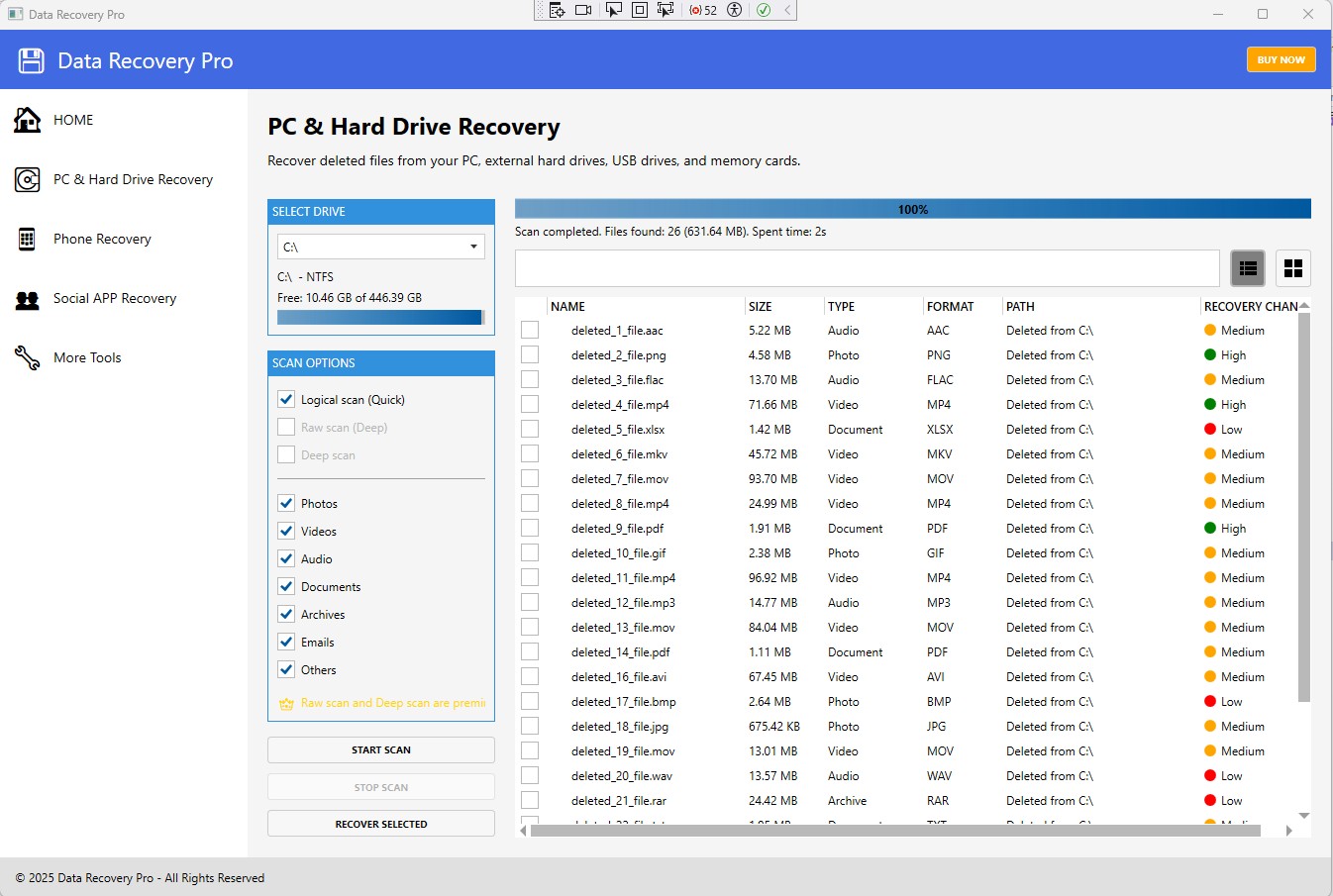
Task: Open Social APP Recovery section
Action: 124,298
